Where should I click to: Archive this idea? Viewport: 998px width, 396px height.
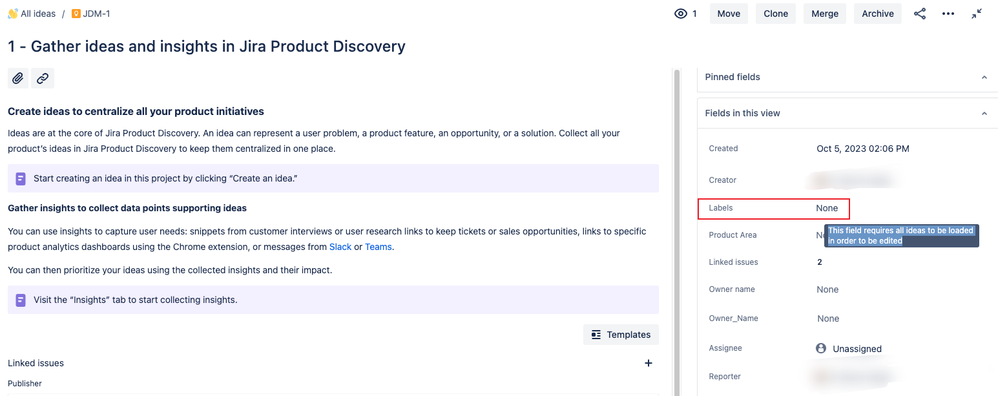878,13
